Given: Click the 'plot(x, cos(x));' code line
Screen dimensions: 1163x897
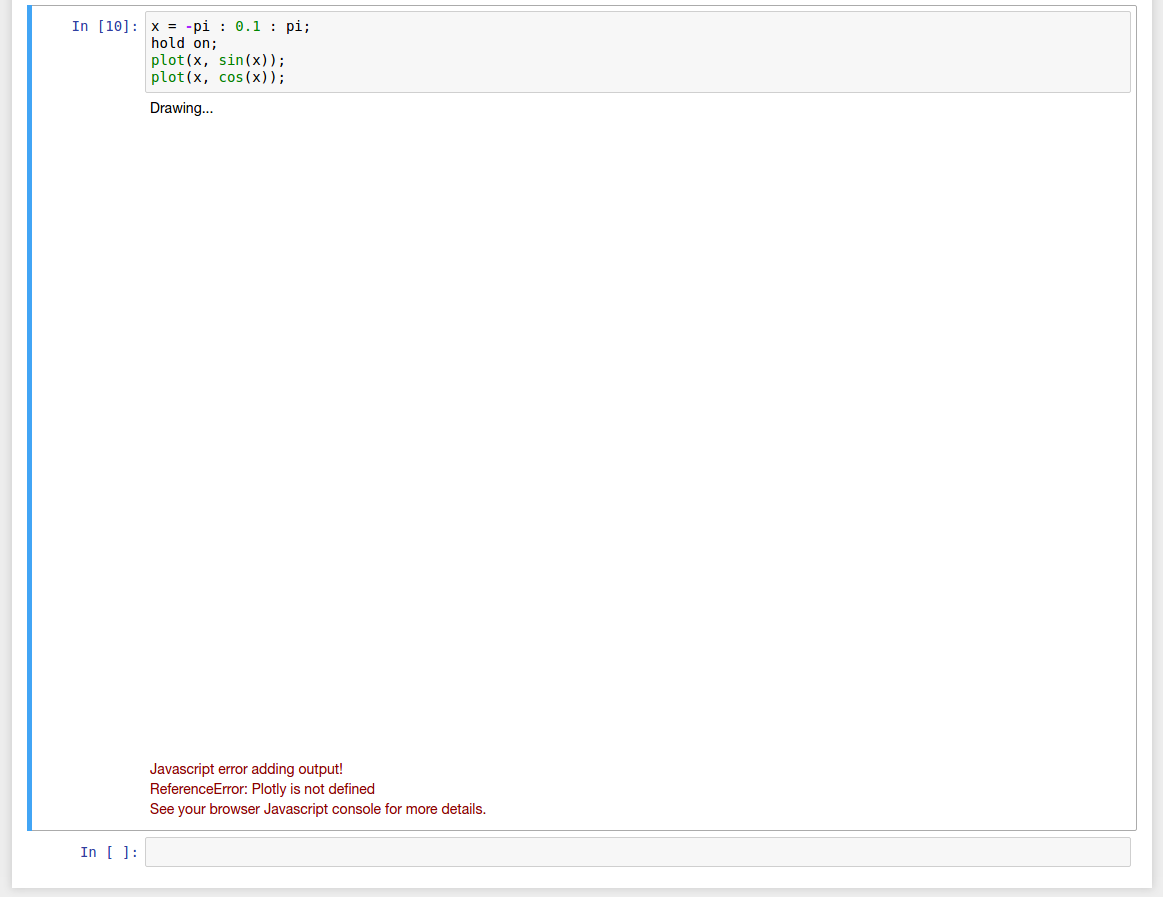Looking at the screenshot, I should click(218, 78).
